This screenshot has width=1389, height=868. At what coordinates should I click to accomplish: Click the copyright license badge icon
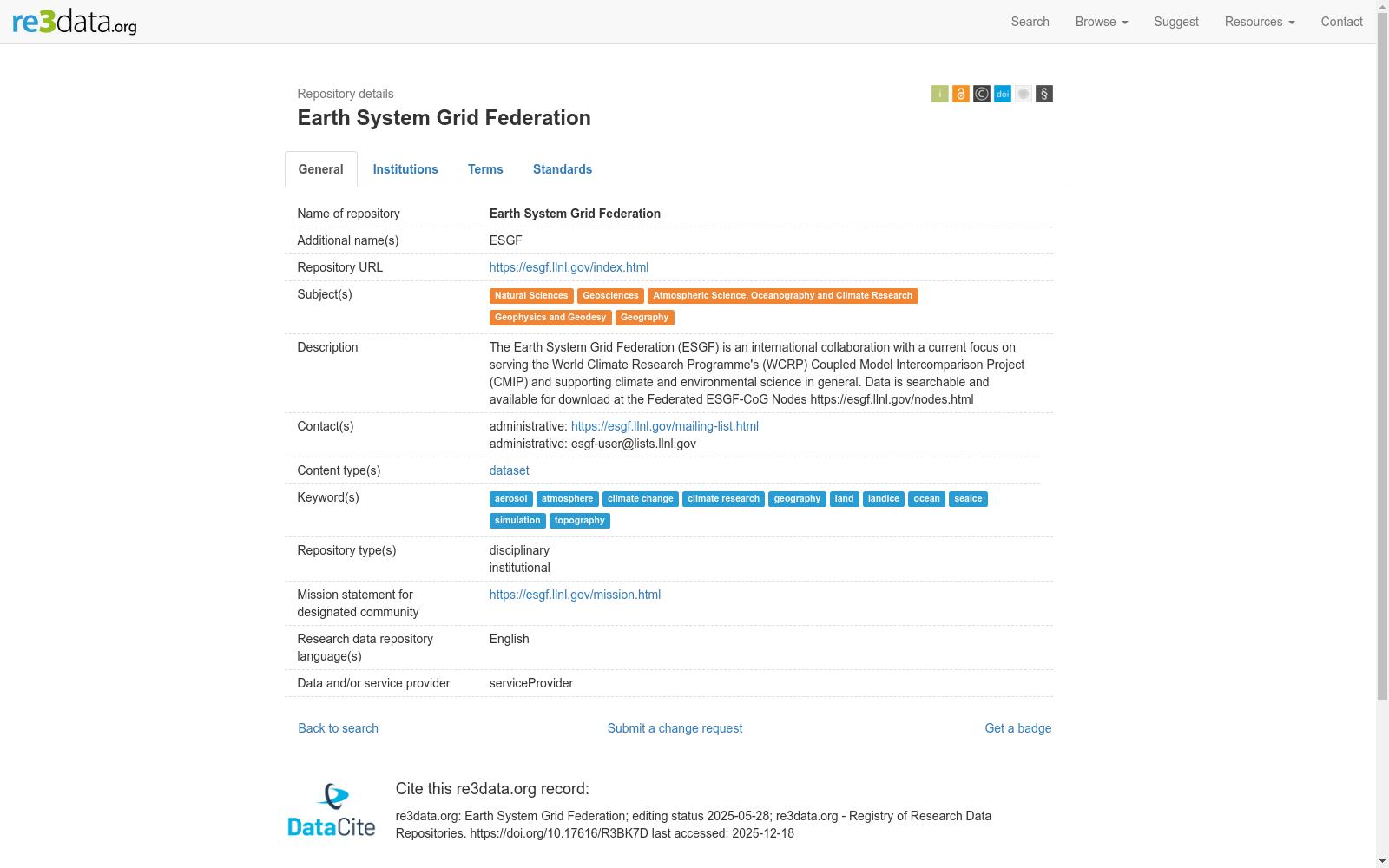(x=982, y=94)
